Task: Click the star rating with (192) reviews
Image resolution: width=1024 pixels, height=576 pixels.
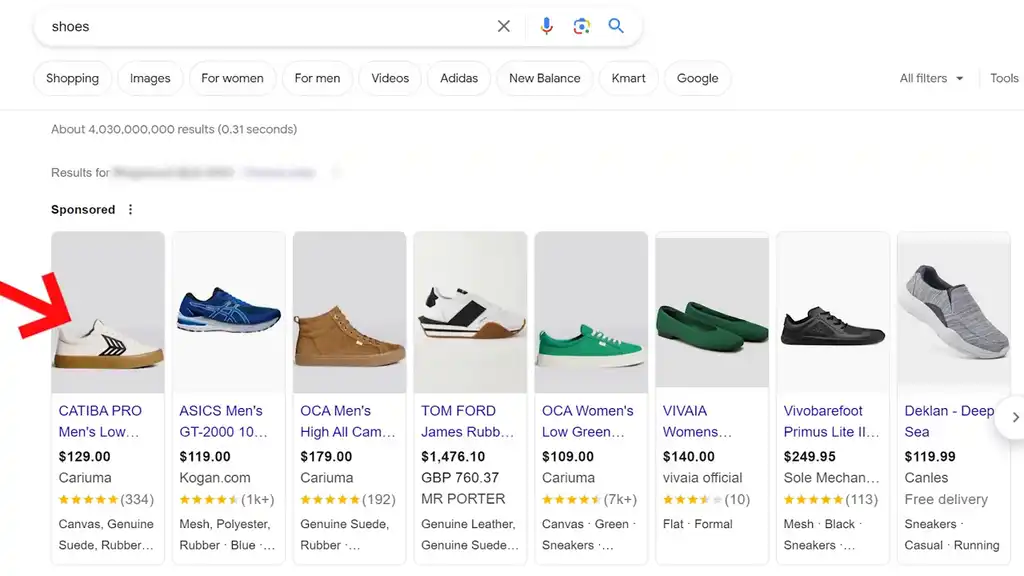Action: point(347,500)
